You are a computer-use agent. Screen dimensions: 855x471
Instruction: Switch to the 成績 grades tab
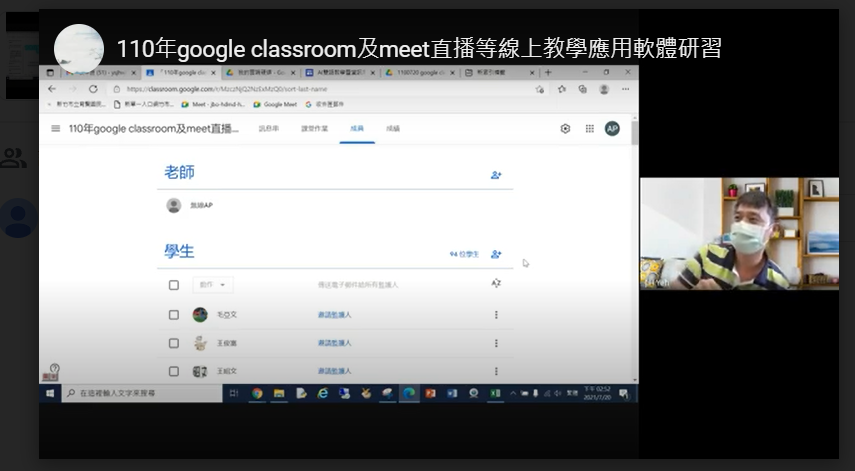click(x=393, y=129)
